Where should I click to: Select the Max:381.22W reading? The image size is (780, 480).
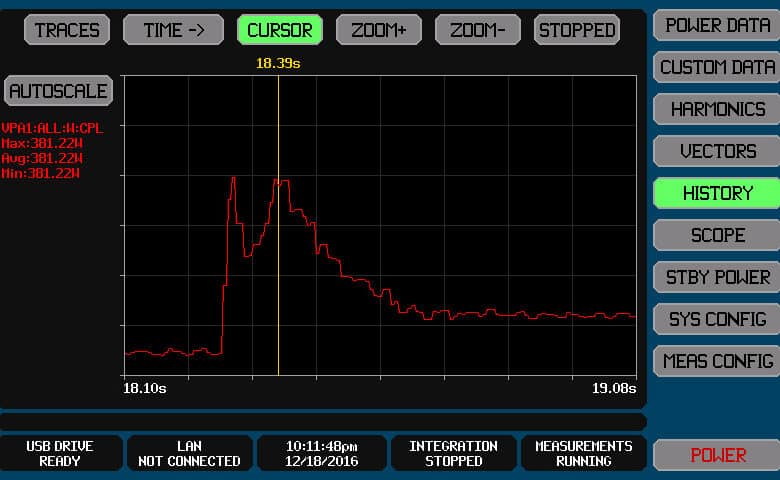pyautogui.click(x=42, y=143)
